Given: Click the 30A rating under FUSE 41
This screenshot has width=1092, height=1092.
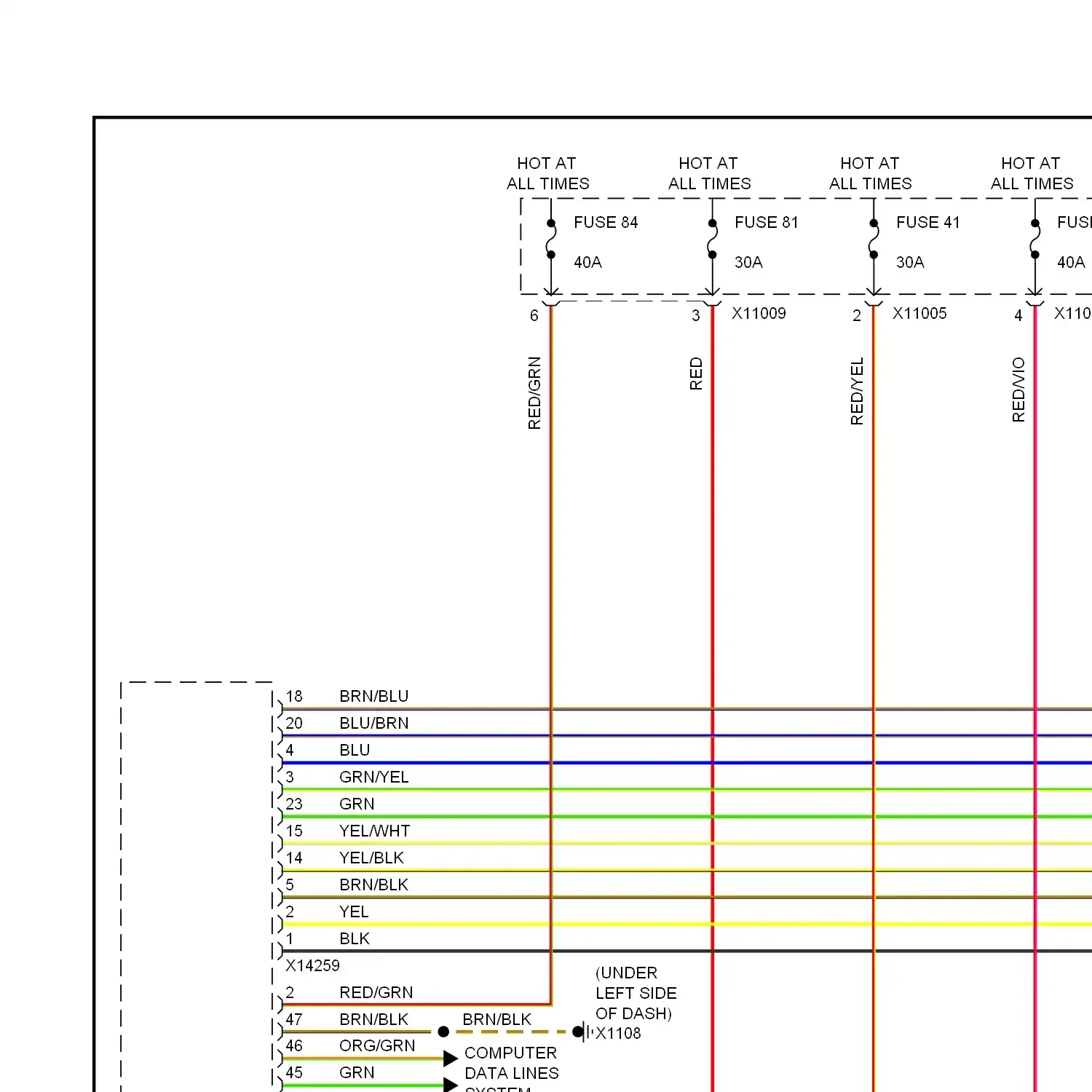Looking at the screenshot, I should point(910,262).
